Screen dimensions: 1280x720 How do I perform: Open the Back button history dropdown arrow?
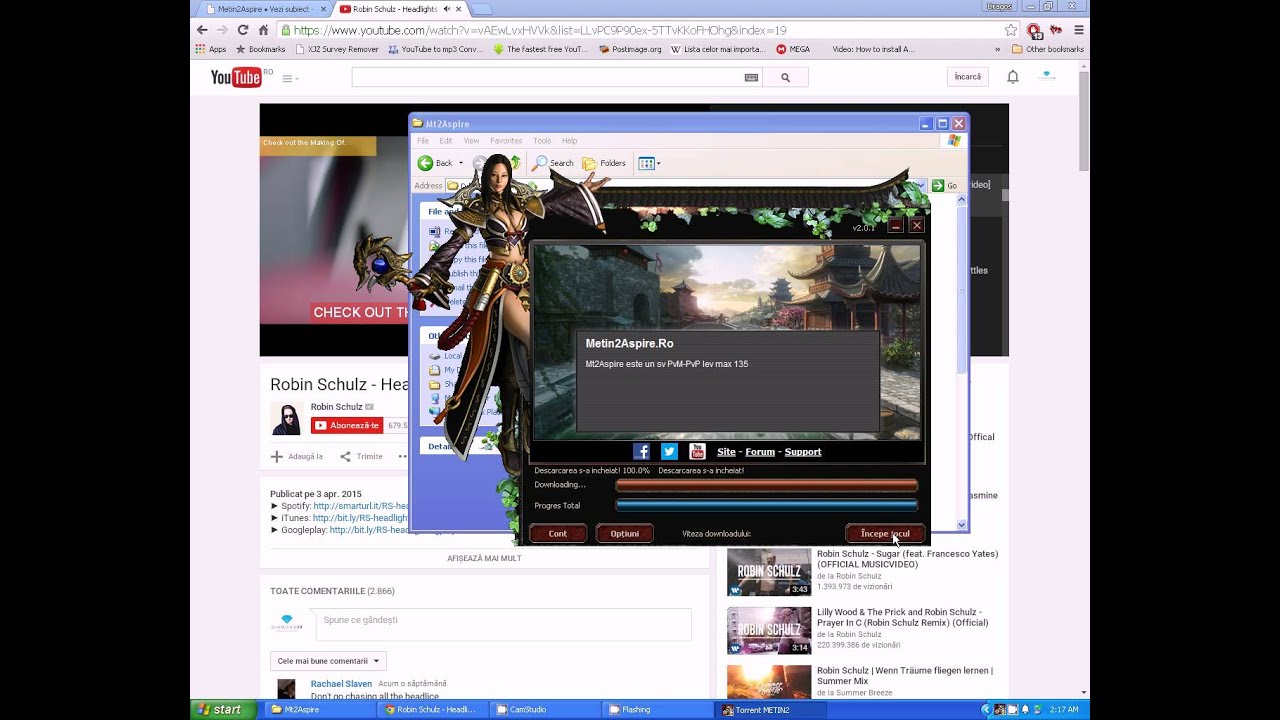click(x=461, y=163)
